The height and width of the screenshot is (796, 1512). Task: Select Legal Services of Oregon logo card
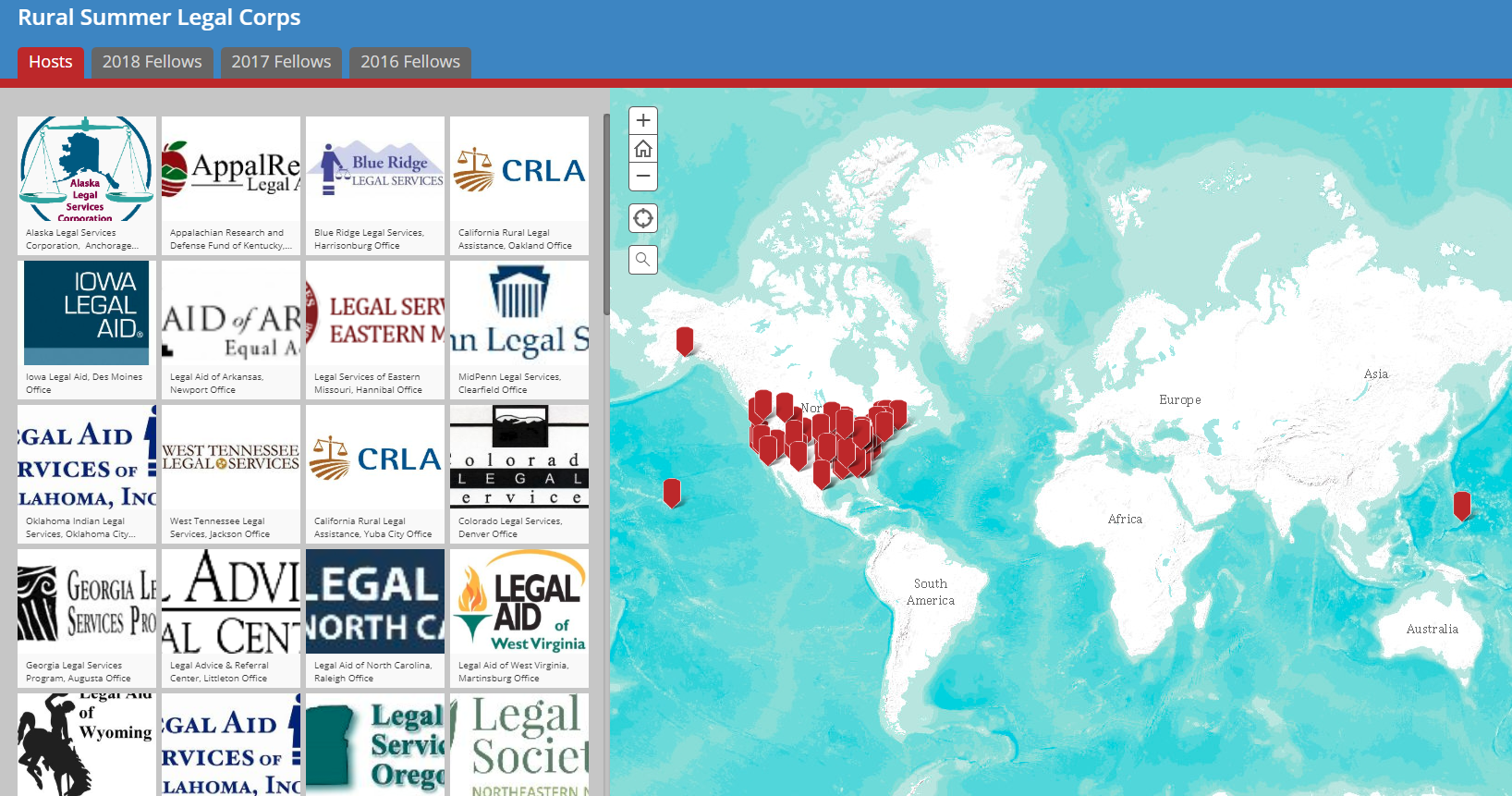(375, 744)
